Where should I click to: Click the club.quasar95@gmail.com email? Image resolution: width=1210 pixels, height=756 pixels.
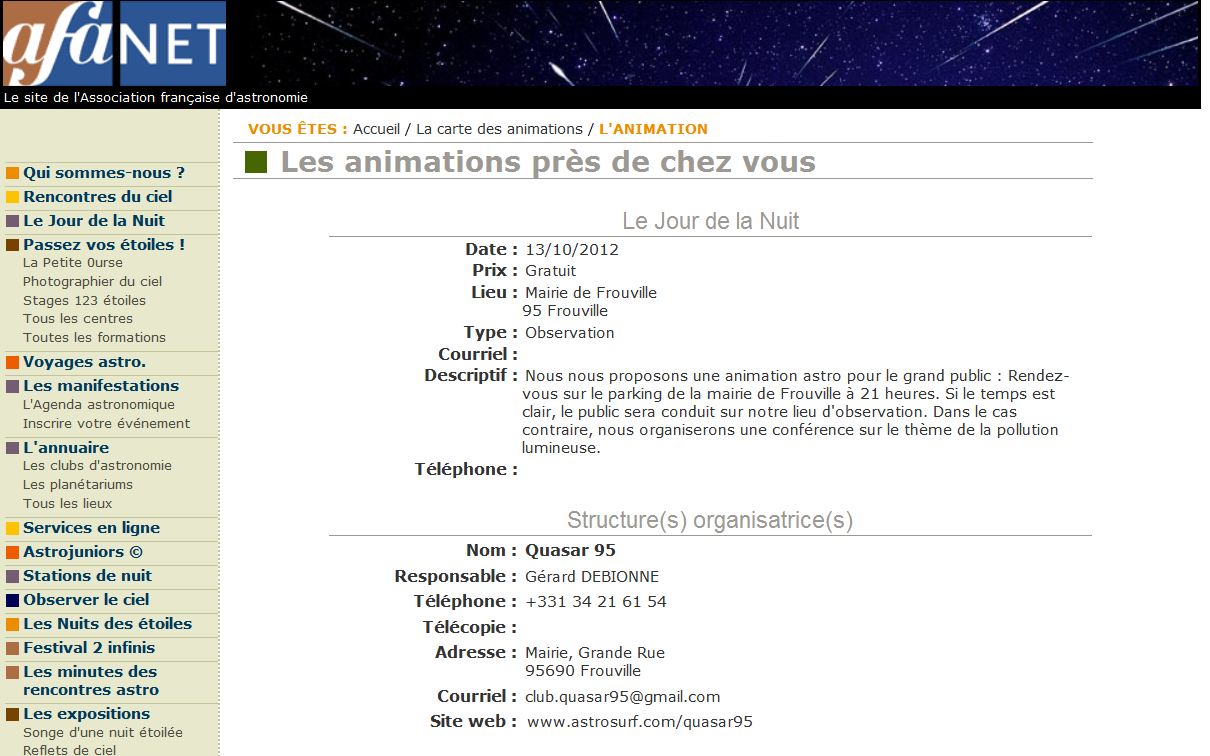pyautogui.click(x=623, y=697)
